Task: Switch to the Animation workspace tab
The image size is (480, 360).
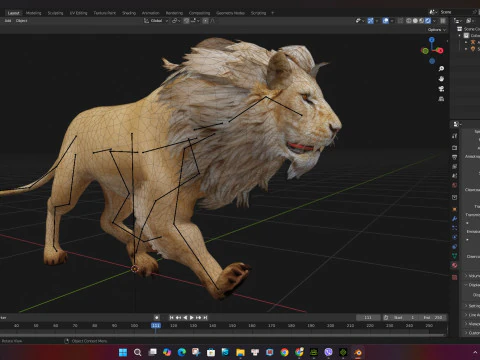Action: coord(151,13)
